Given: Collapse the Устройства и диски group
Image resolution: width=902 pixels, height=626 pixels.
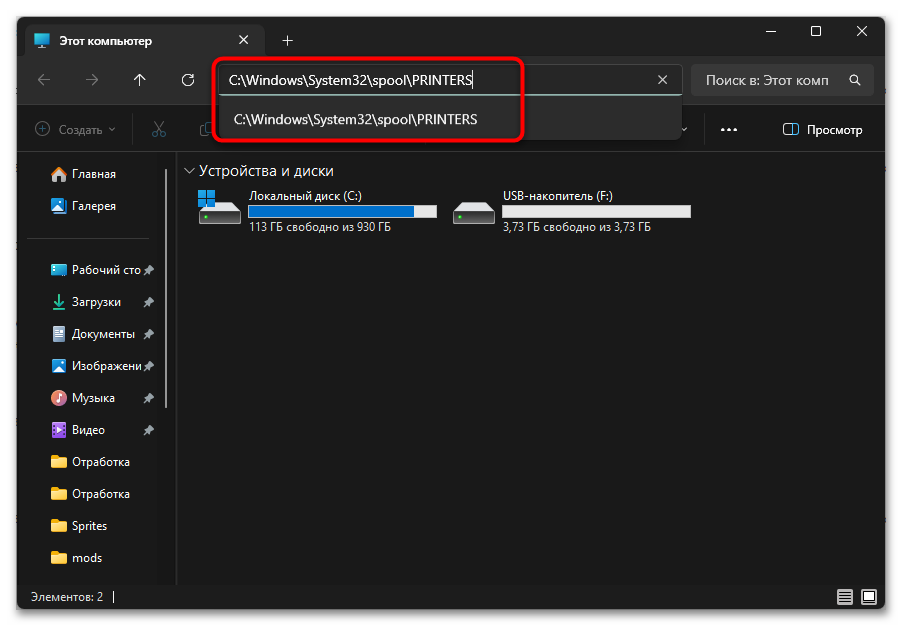Looking at the screenshot, I should click(189, 171).
